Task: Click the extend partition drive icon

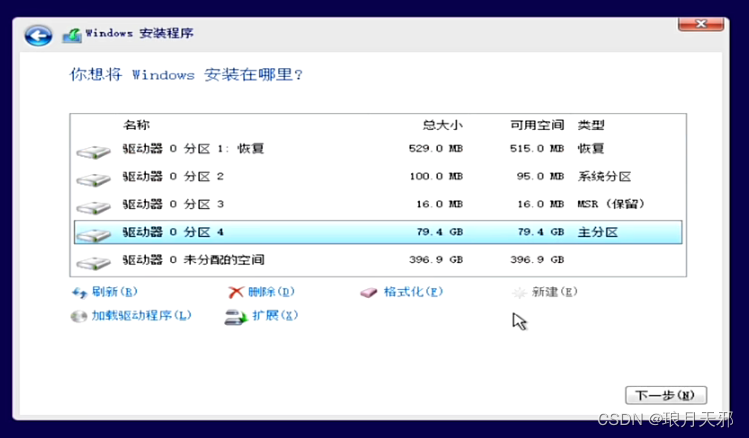Action: (x=236, y=317)
